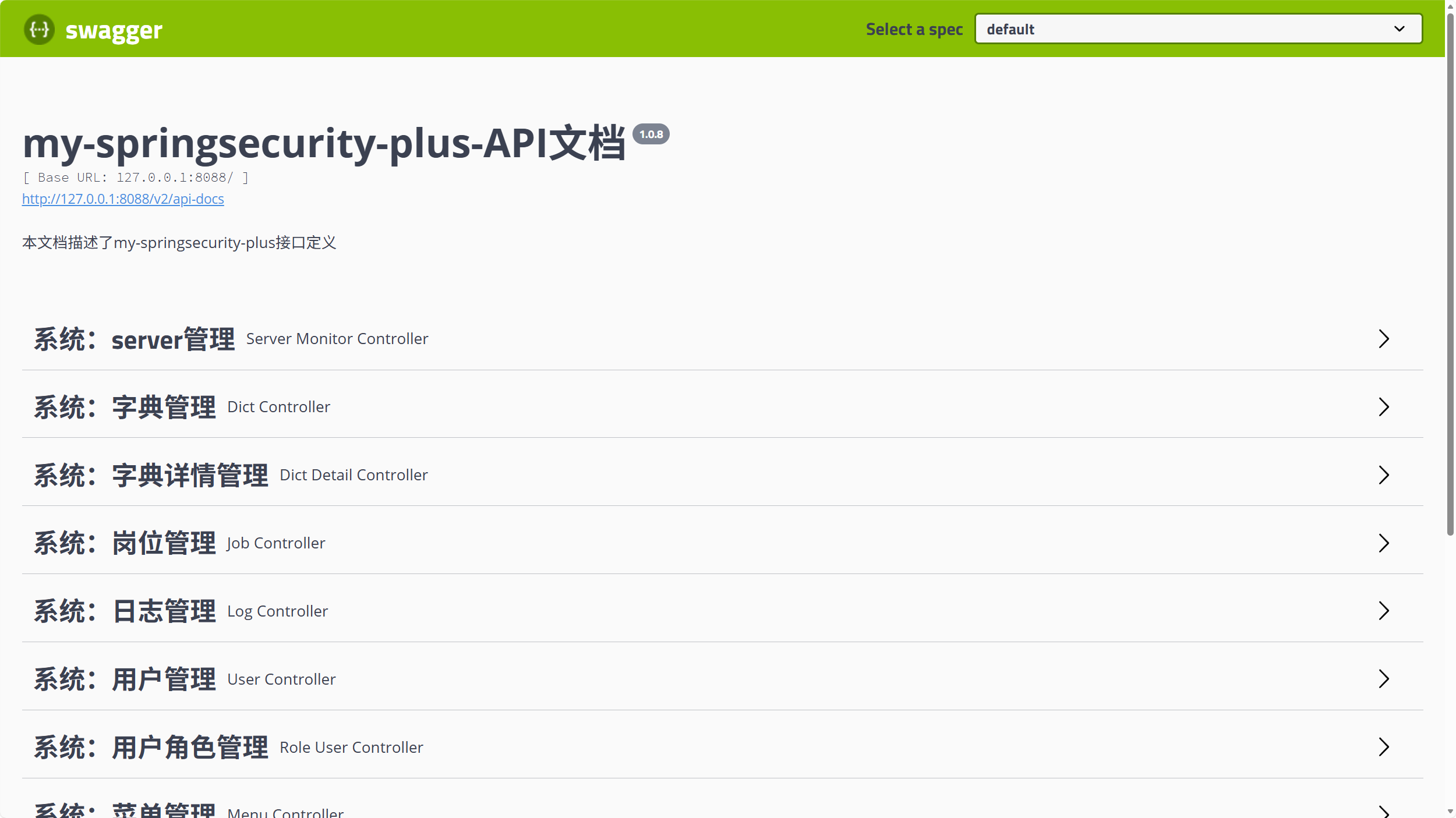1456x818 pixels.
Task: Expand Role User Controller chevron arrow
Action: 1384,747
